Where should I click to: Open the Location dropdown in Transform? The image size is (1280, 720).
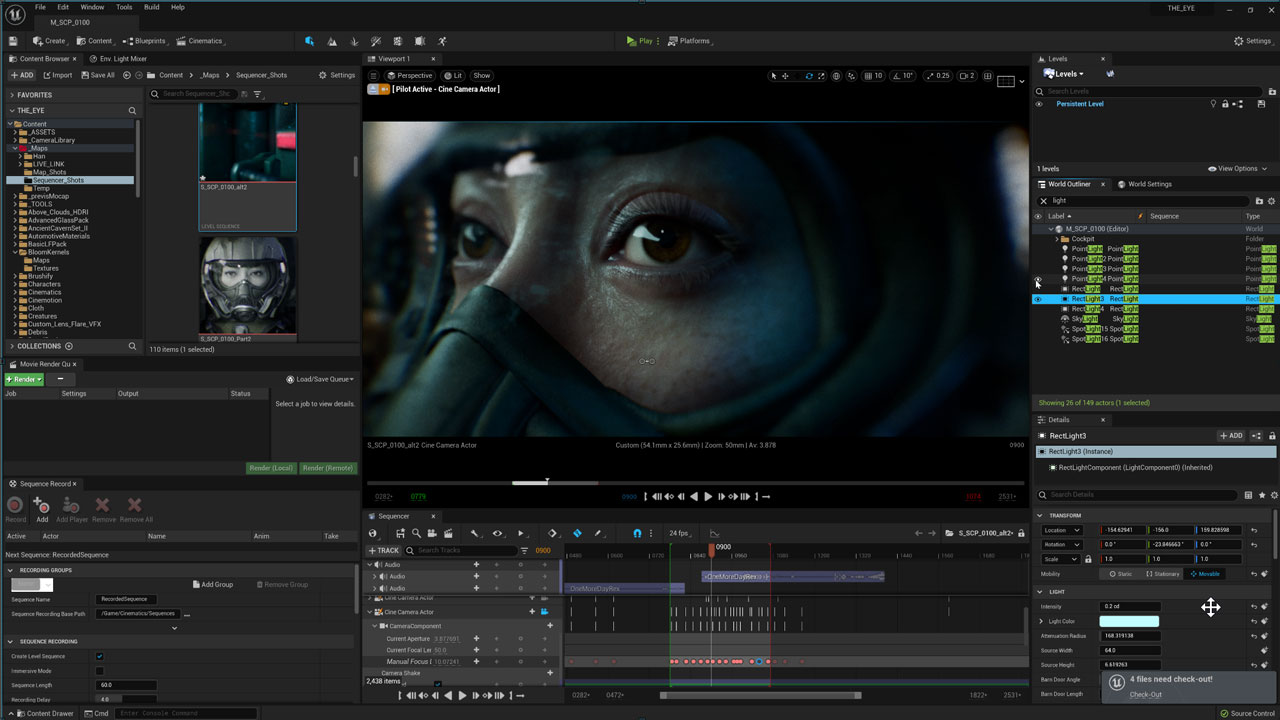click(1061, 530)
